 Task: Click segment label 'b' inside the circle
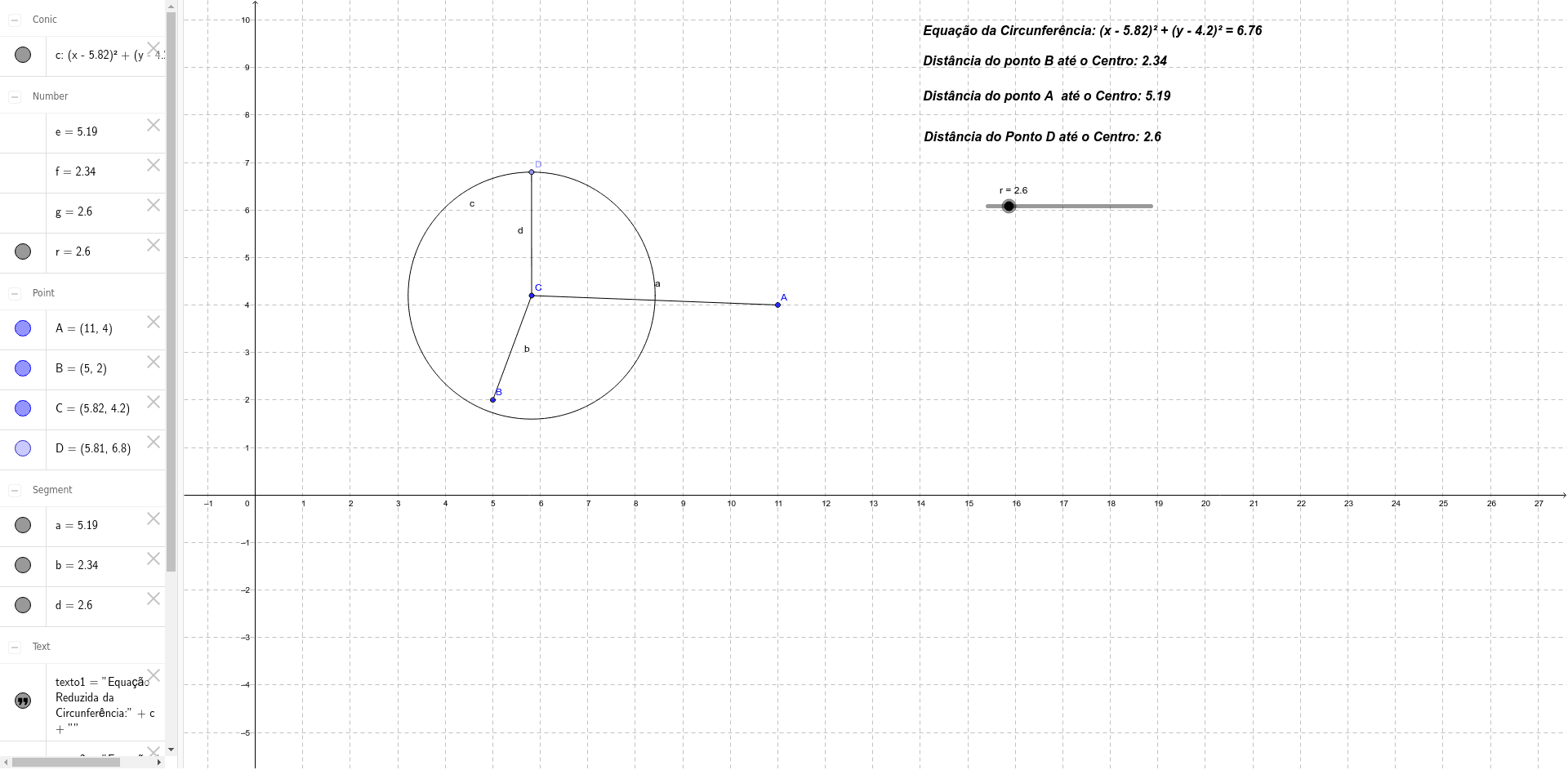coord(527,349)
